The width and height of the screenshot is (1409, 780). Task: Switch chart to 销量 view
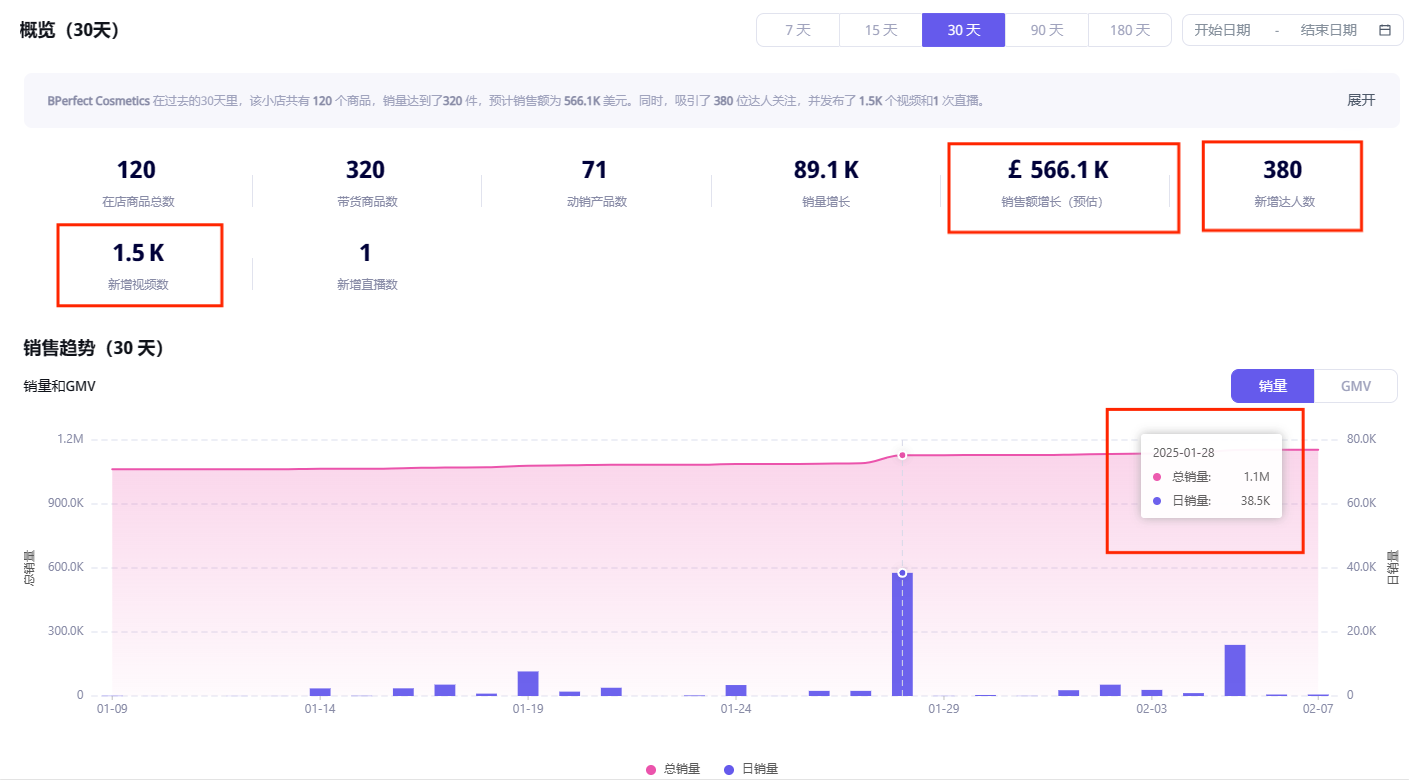pyautogui.click(x=1272, y=386)
